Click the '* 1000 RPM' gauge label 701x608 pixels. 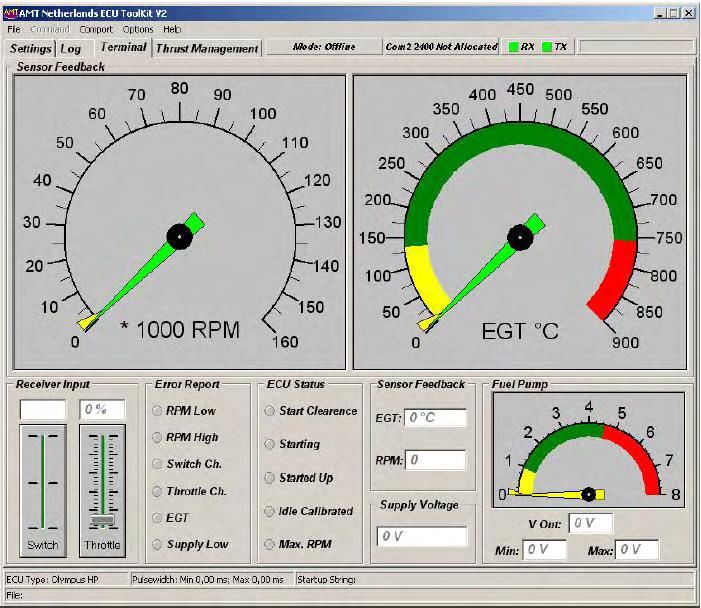pyautogui.click(x=181, y=330)
